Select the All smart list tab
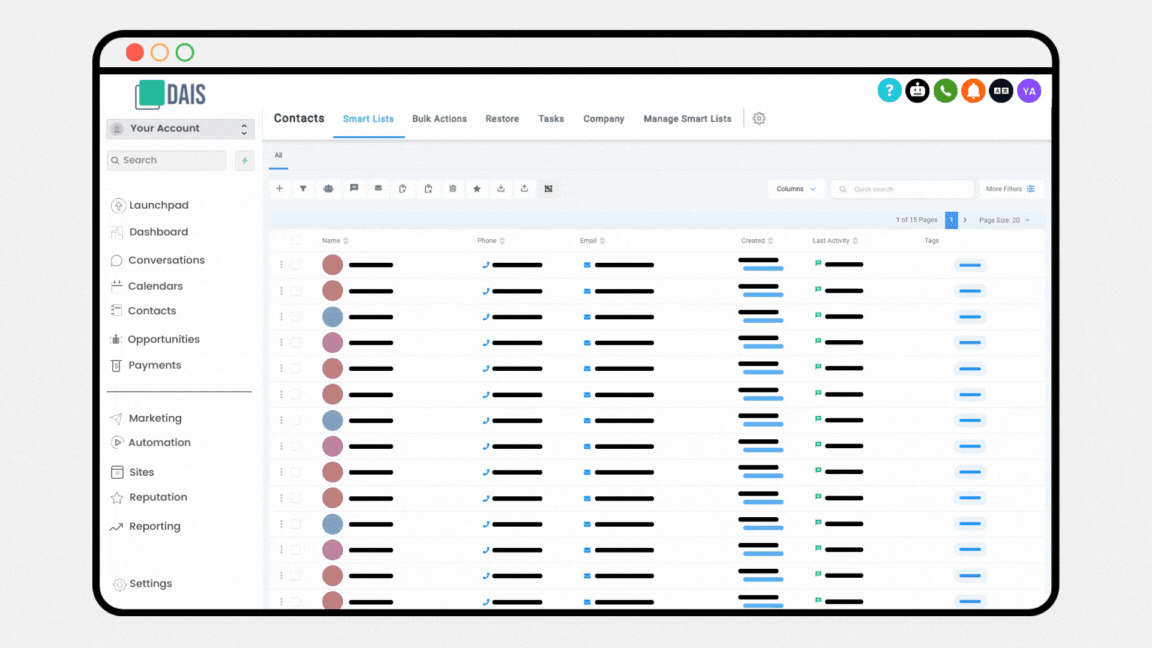 coord(278,156)
